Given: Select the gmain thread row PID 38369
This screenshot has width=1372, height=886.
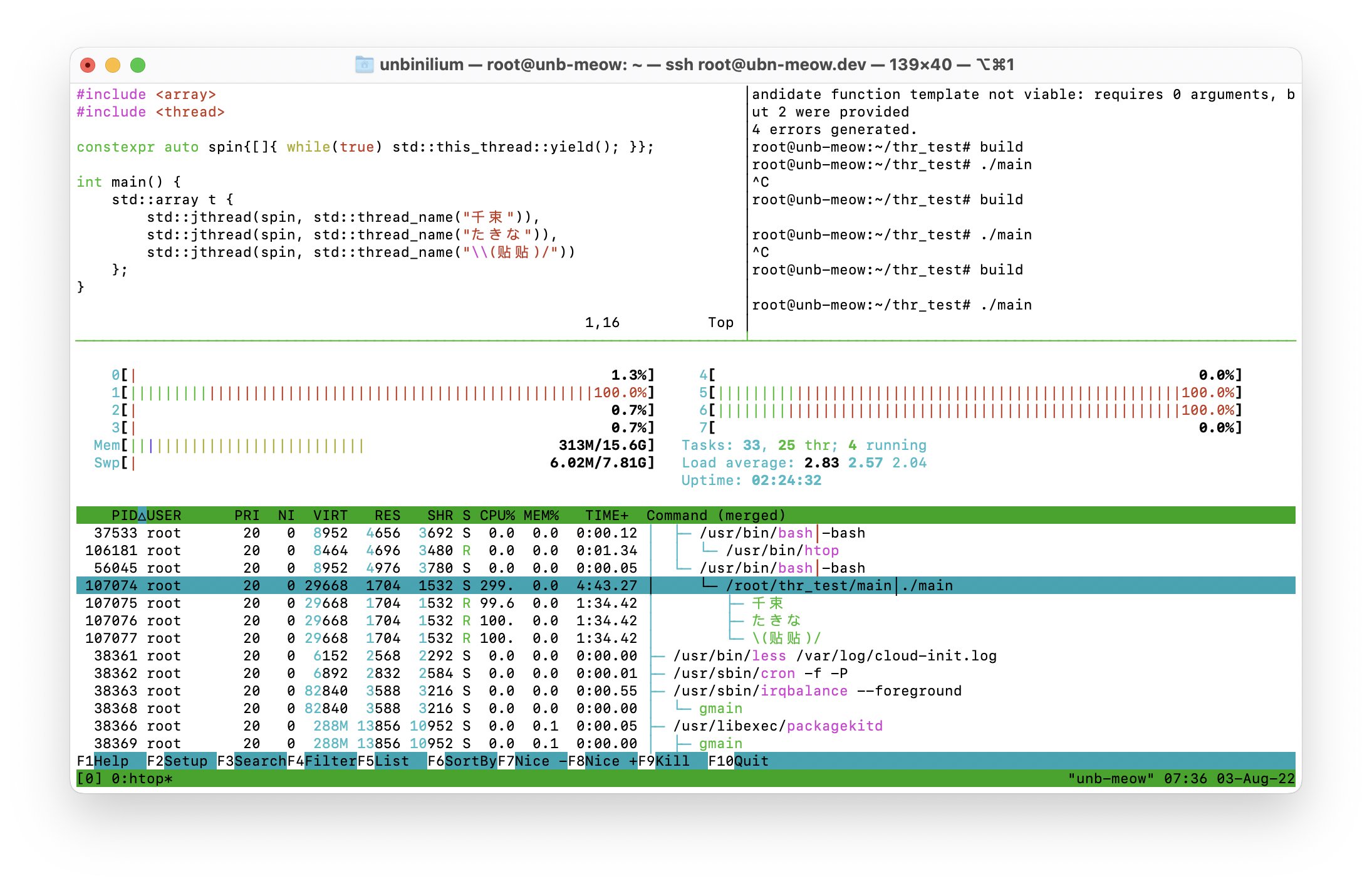Looking at the screenshot, I should (685, 743).
